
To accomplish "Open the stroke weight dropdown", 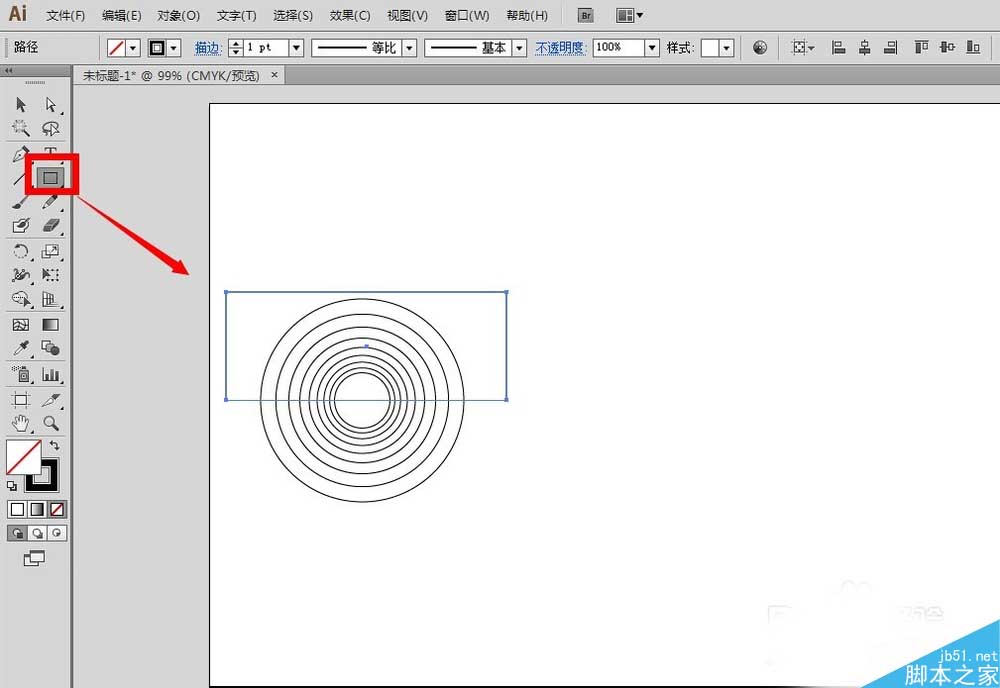I will point(296,48).
